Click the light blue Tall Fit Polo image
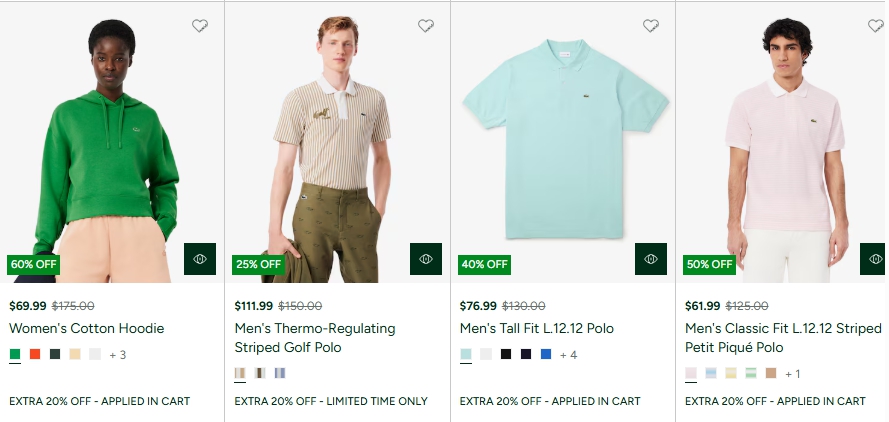The width and height of the screenshot is (889, 422). pos(564,140)
